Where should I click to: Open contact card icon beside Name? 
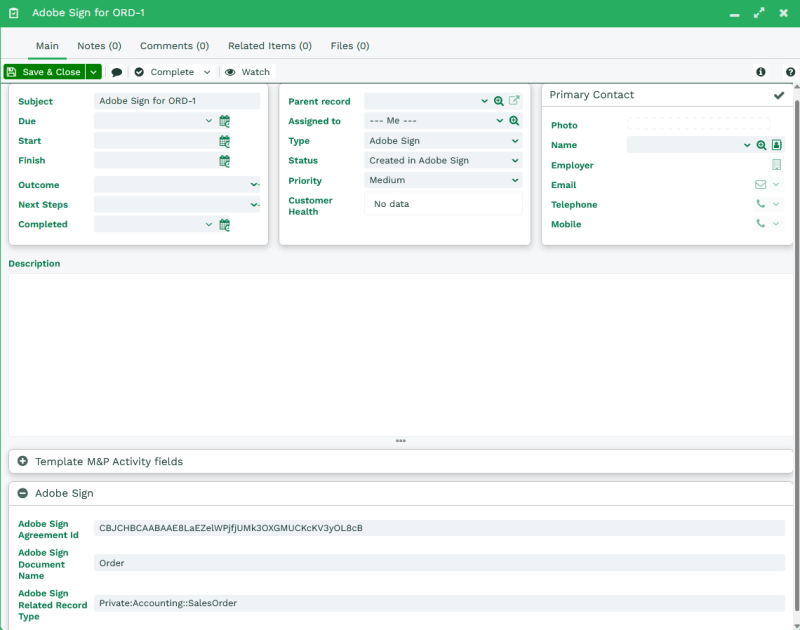click(x=777, y=145)
